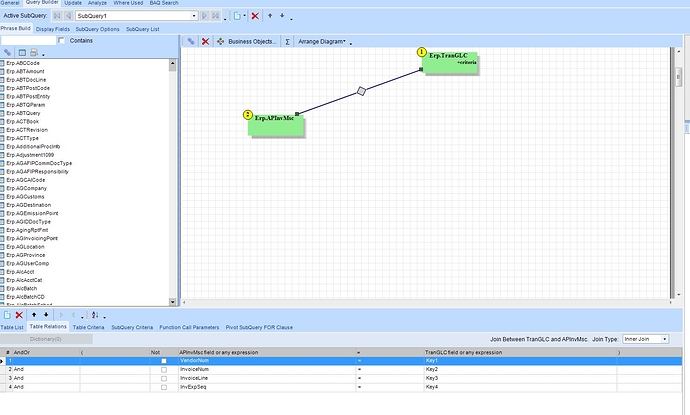Click the table search input field

pyautogui.click(x=28, y=40)
